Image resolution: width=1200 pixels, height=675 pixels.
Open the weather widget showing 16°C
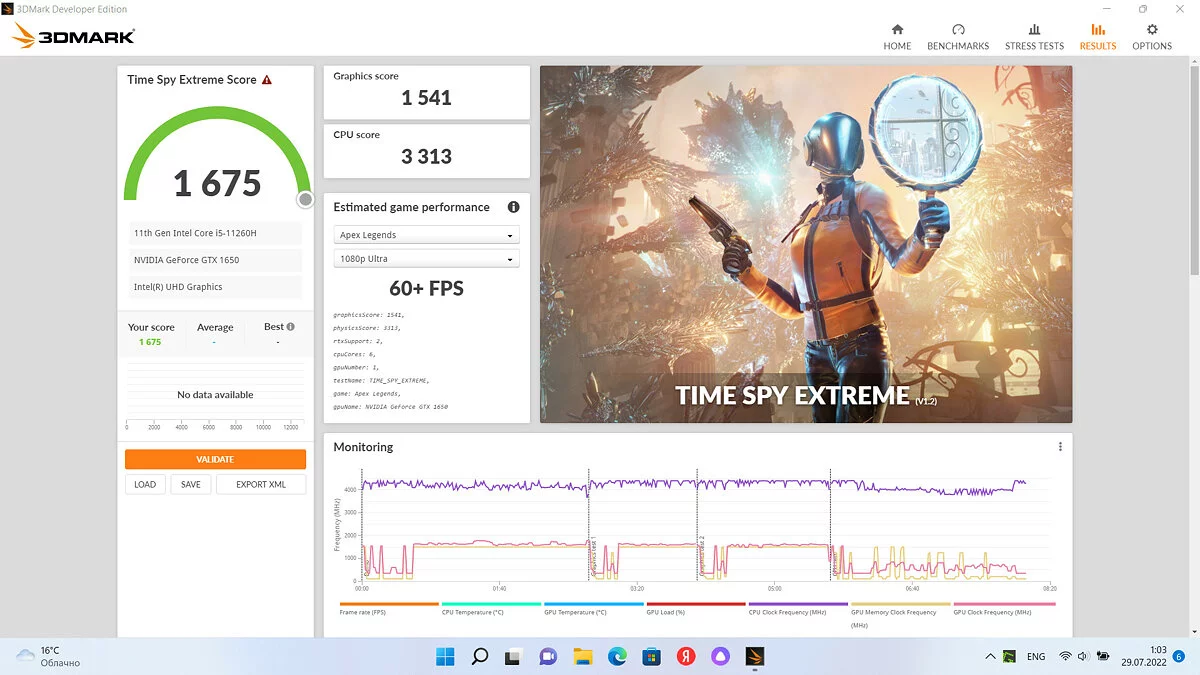point(48,656)
